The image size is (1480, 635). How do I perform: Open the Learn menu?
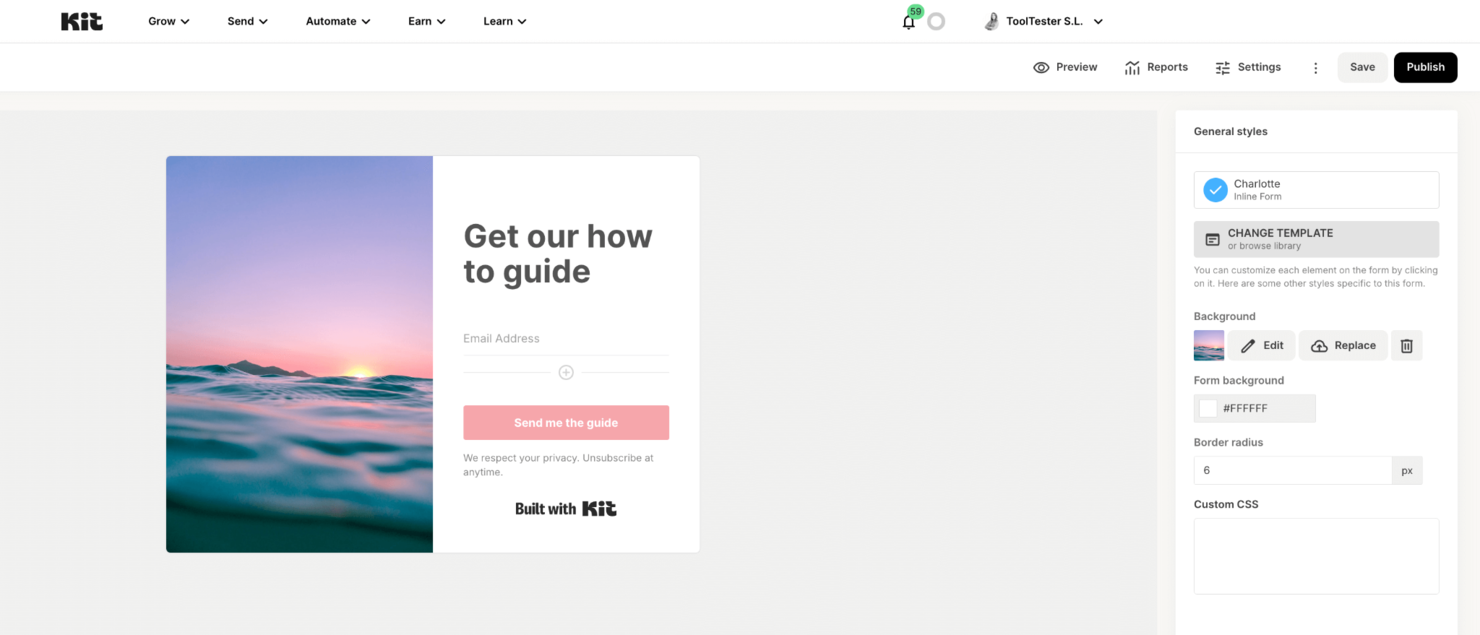pyautogui.click(x=504, y=20)
